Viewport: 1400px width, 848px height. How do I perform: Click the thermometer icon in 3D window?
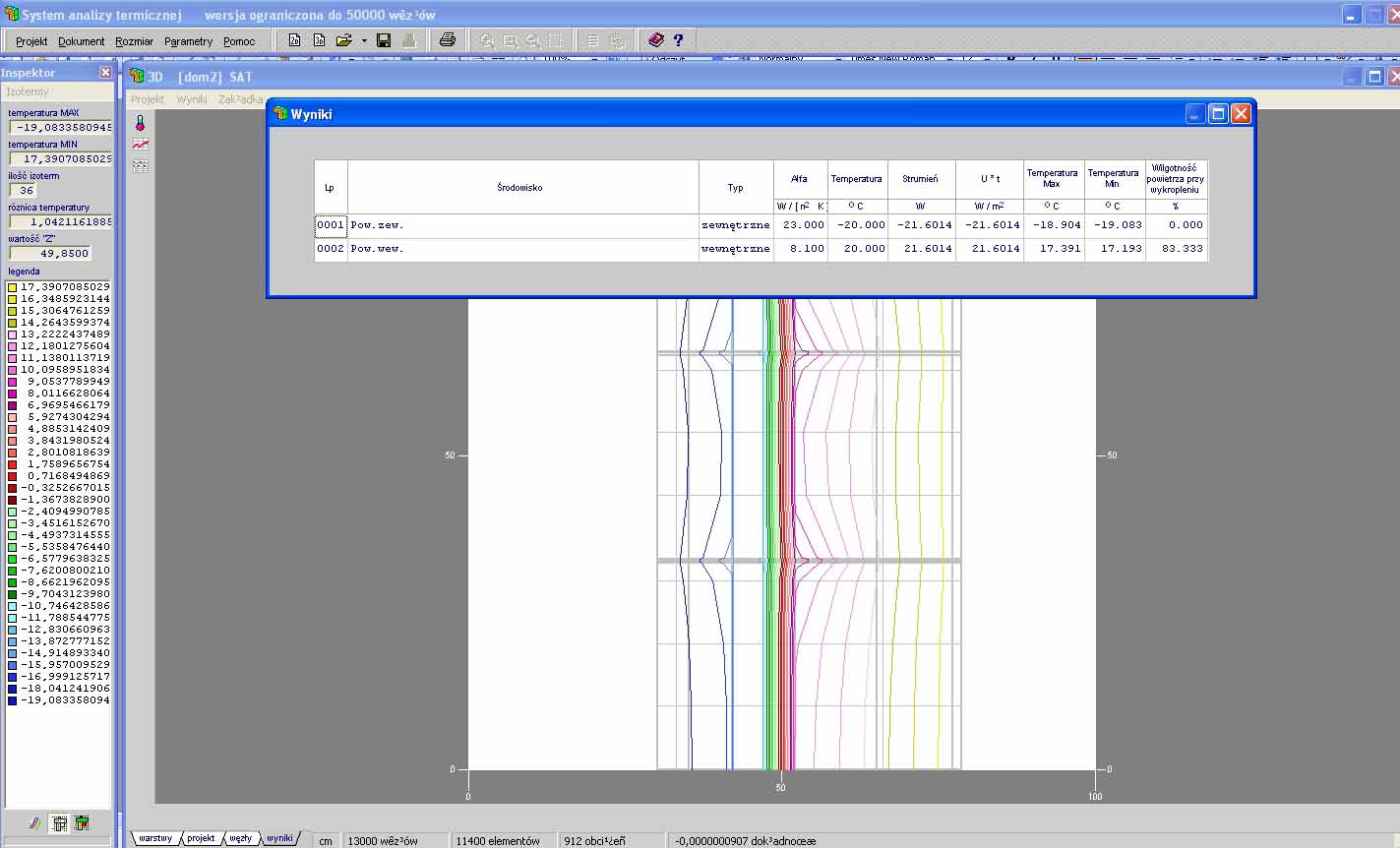(x=140, y=123)
